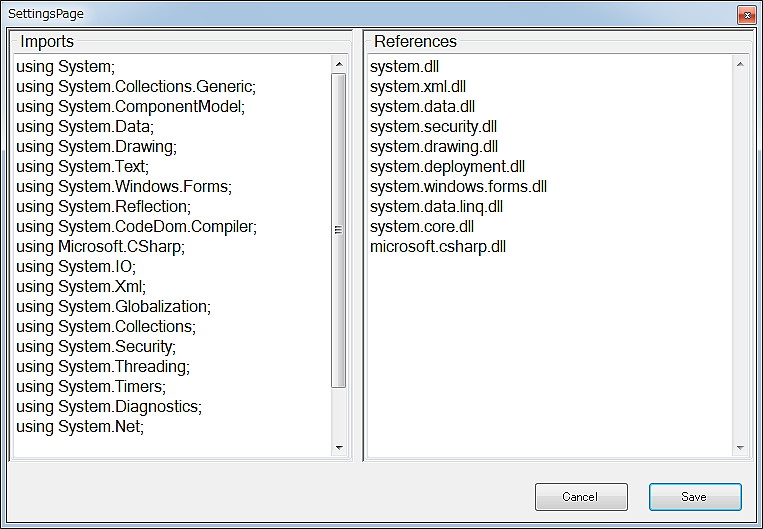Click the Save button
763x529 pixels.
(694, 497)
